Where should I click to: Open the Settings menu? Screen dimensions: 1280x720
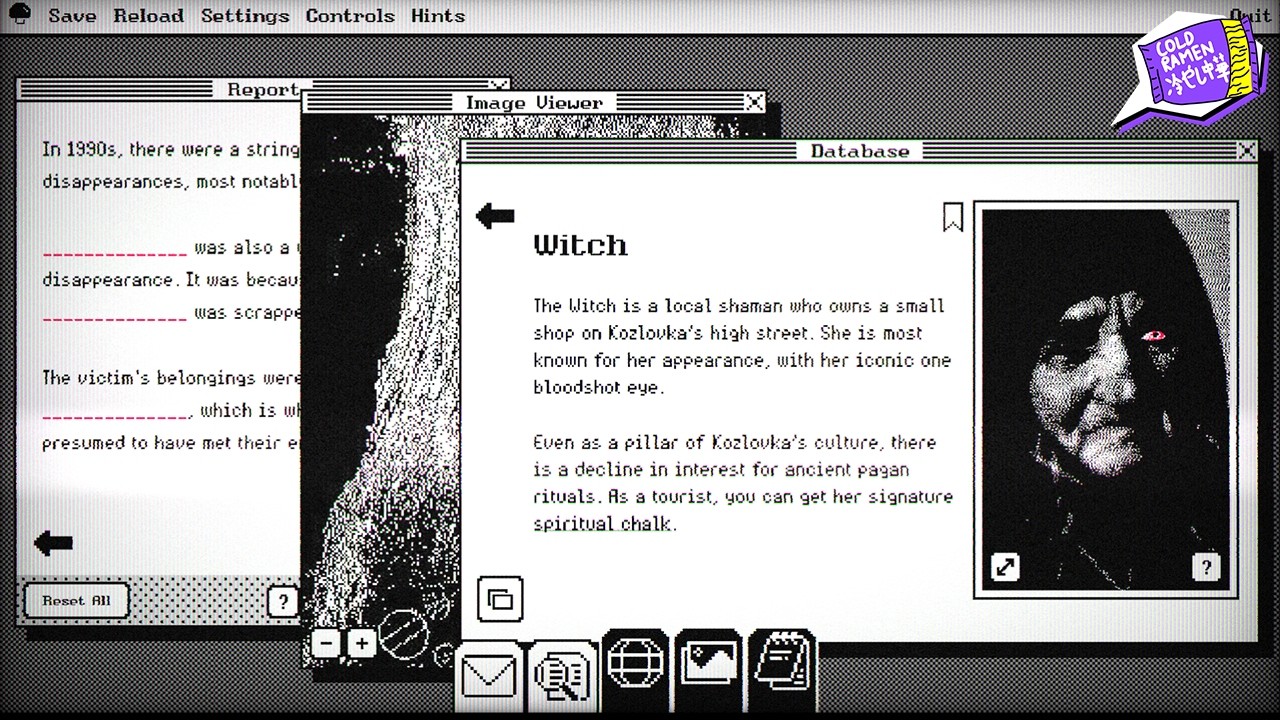click(245, 16)
